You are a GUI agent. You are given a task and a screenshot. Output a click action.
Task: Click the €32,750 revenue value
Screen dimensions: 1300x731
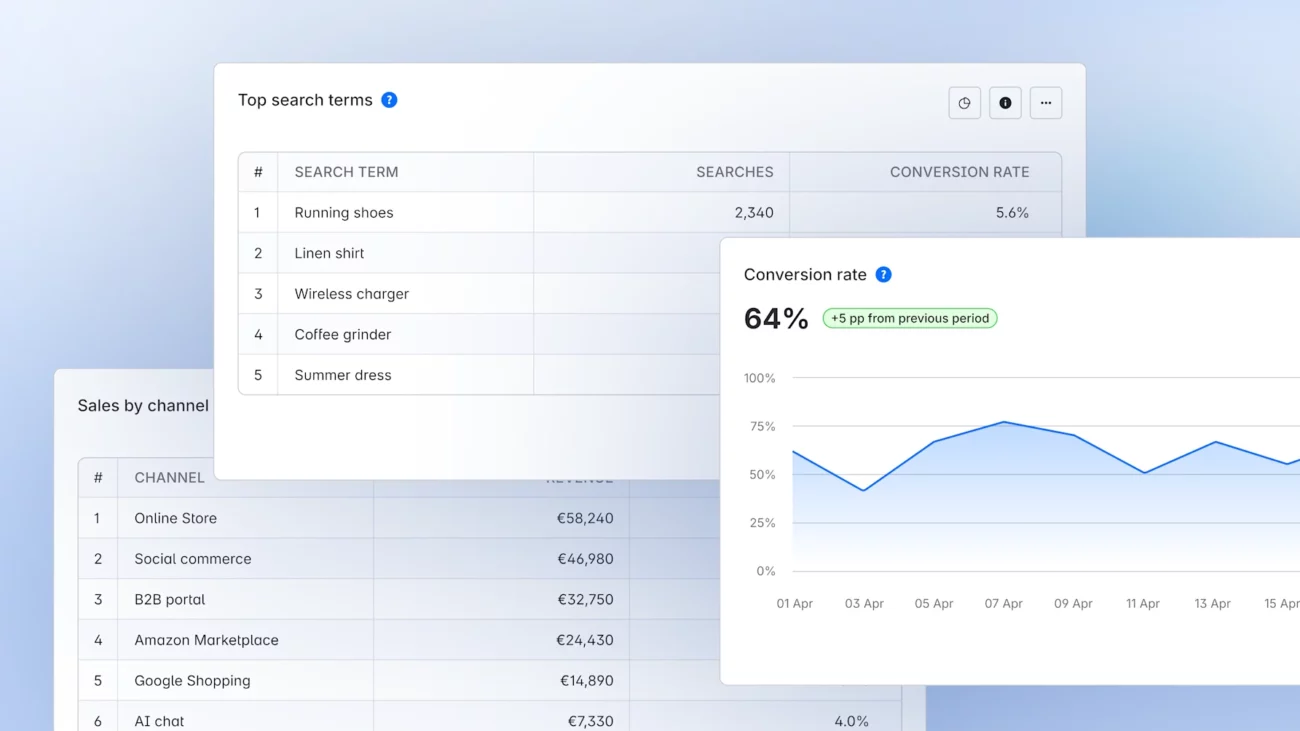[585, 600]
